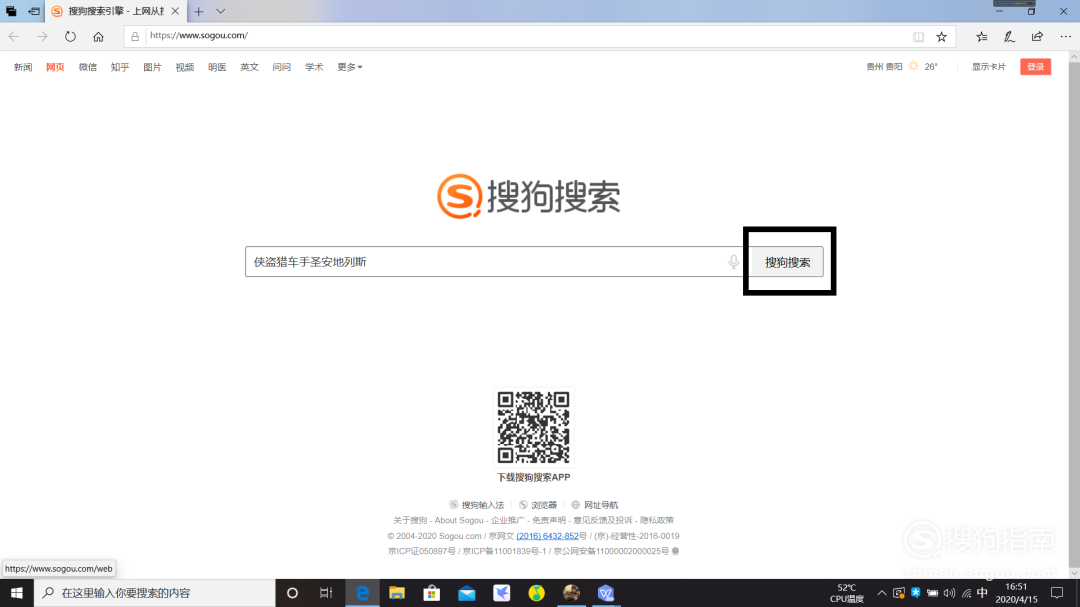Click the lock site-info icon
This screenshot has width=1080, height=607.
[x=135, y=37]
